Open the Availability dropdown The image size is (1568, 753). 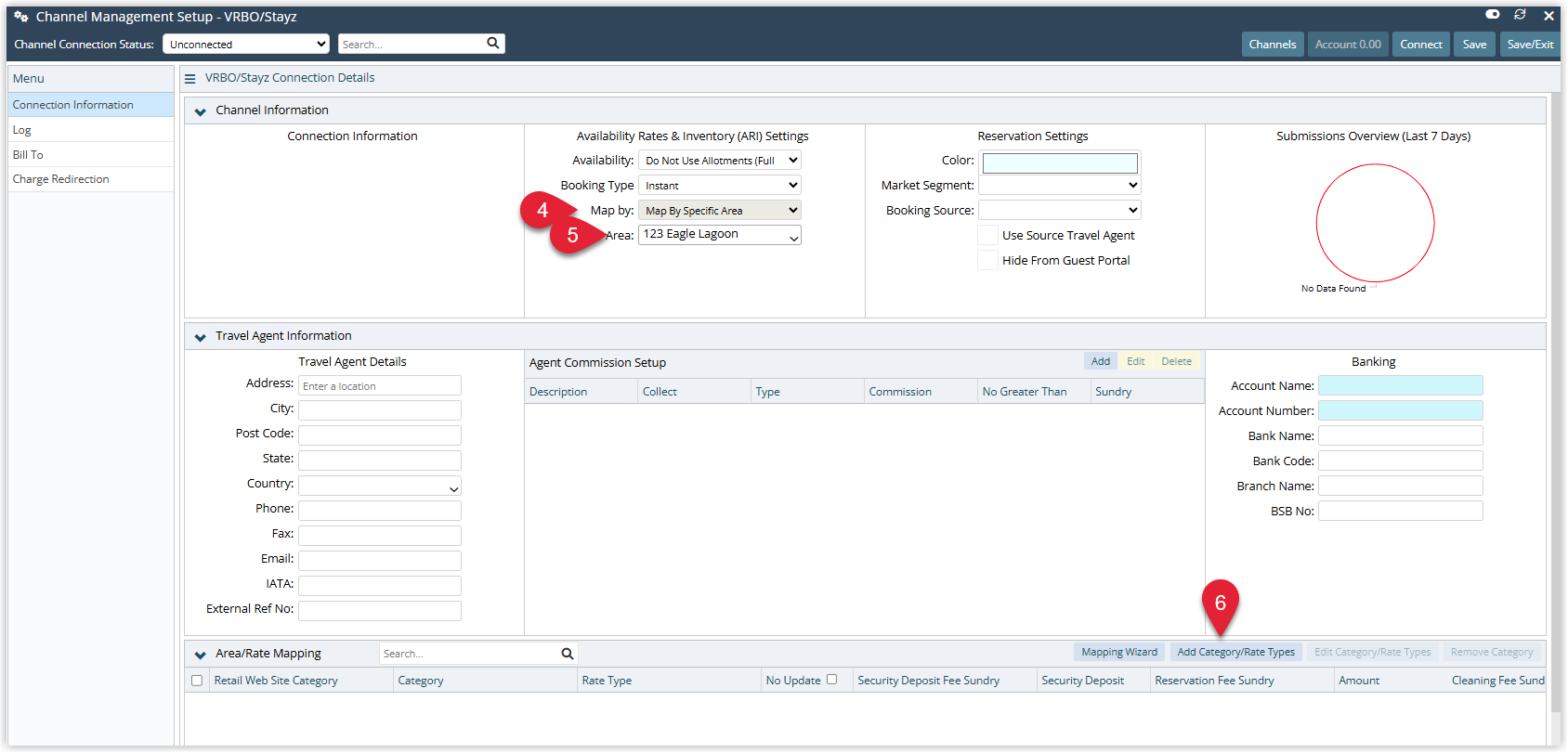click(720, 161)
